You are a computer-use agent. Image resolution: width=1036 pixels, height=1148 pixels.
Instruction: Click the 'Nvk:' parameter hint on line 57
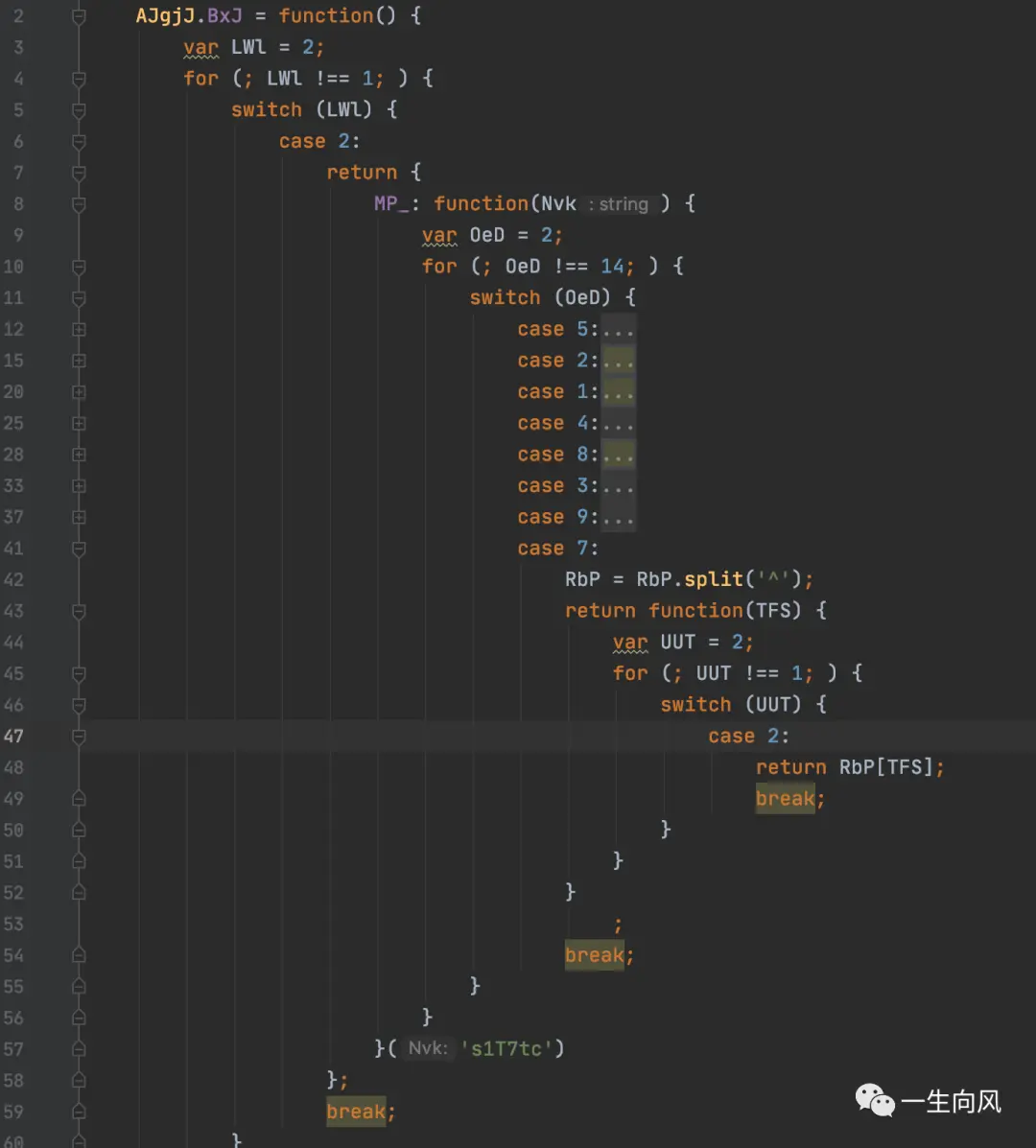coord(428,1048)
